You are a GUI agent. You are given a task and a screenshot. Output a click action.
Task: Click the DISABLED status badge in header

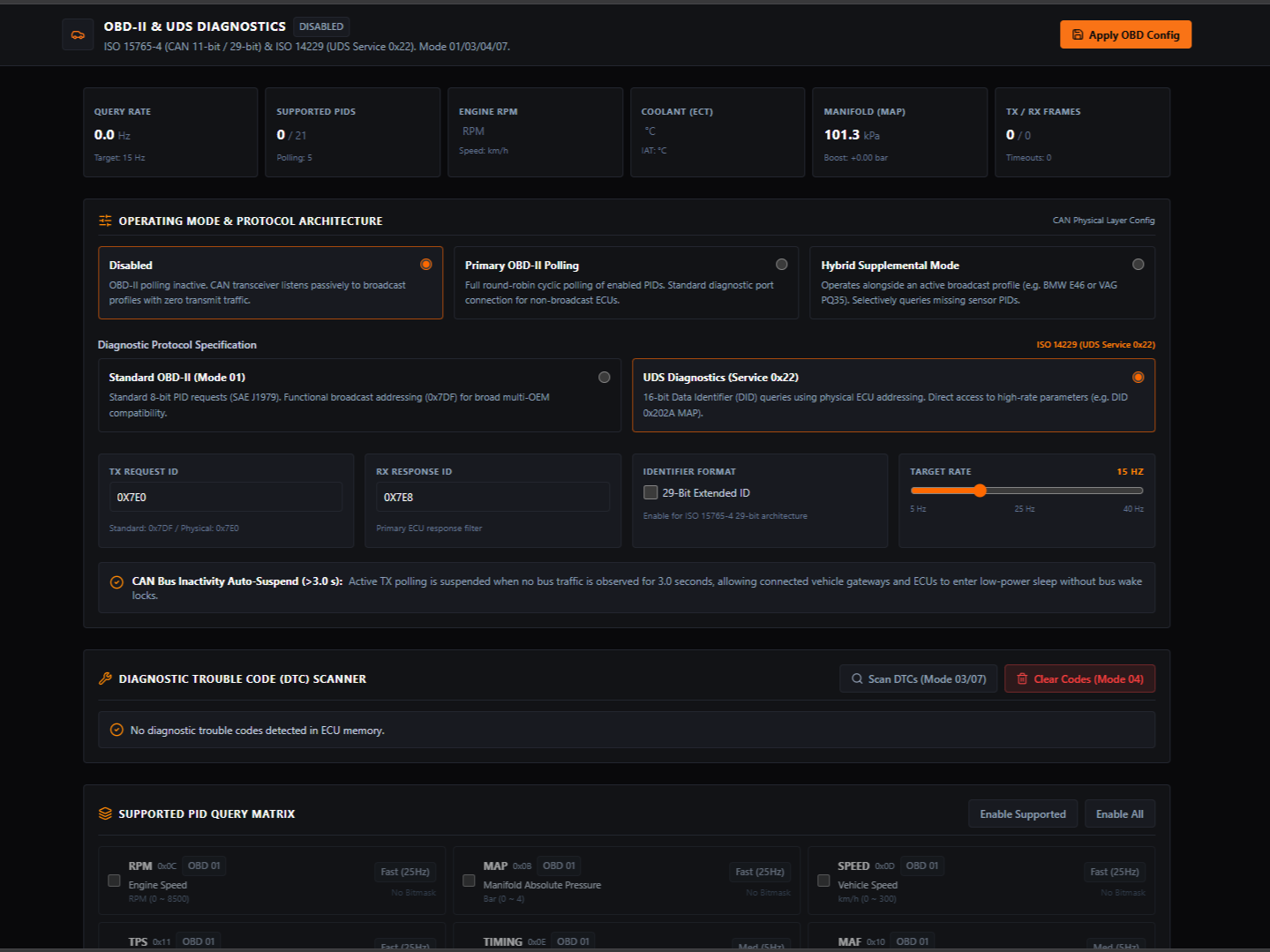point(321,26)
